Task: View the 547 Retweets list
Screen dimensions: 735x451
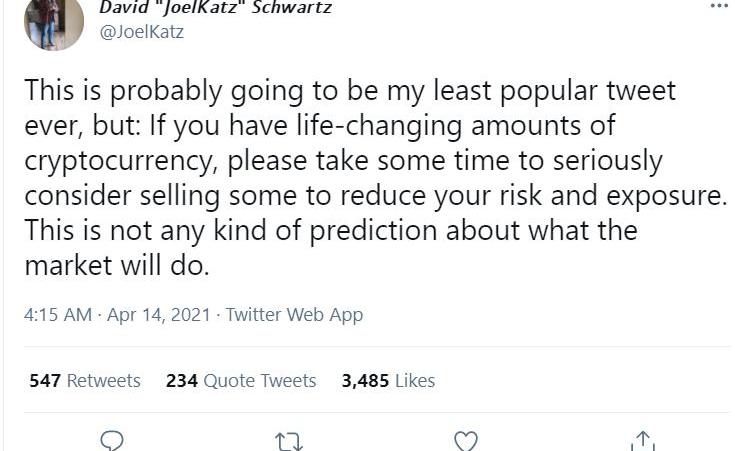Action: [85, 381]
